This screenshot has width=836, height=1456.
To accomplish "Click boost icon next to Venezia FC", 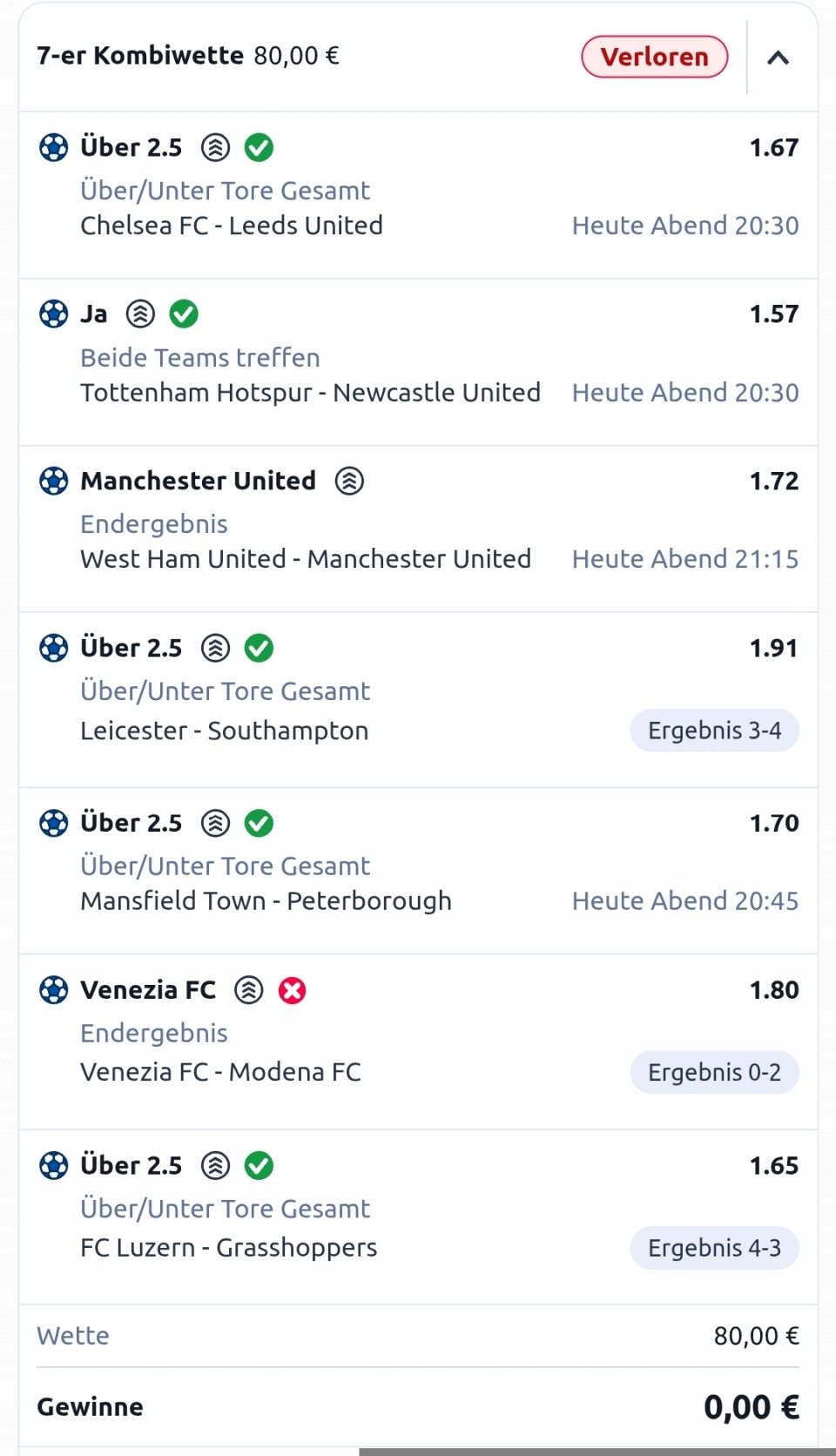I will tap(249, 990).
